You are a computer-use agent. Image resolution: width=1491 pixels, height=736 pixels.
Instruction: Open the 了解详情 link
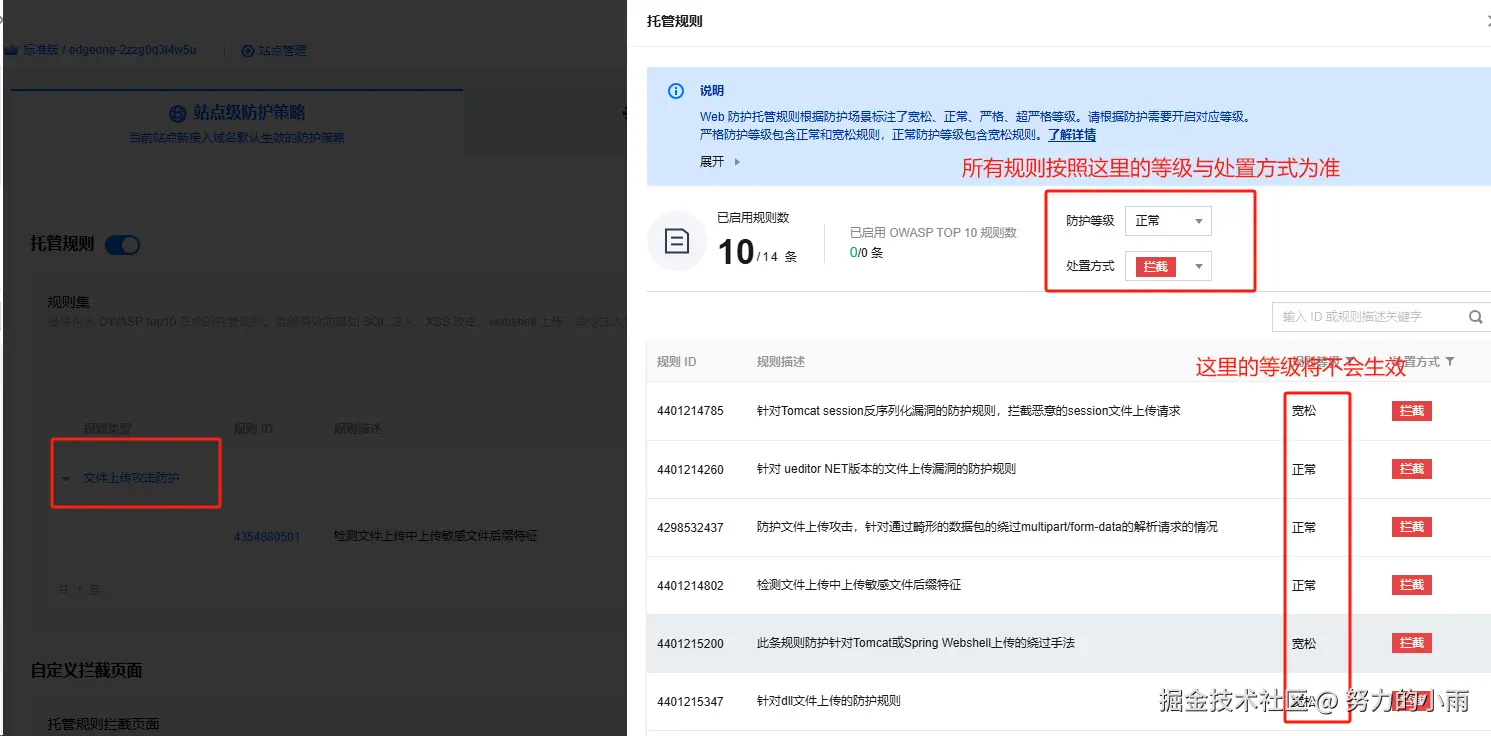(1071, 134)
